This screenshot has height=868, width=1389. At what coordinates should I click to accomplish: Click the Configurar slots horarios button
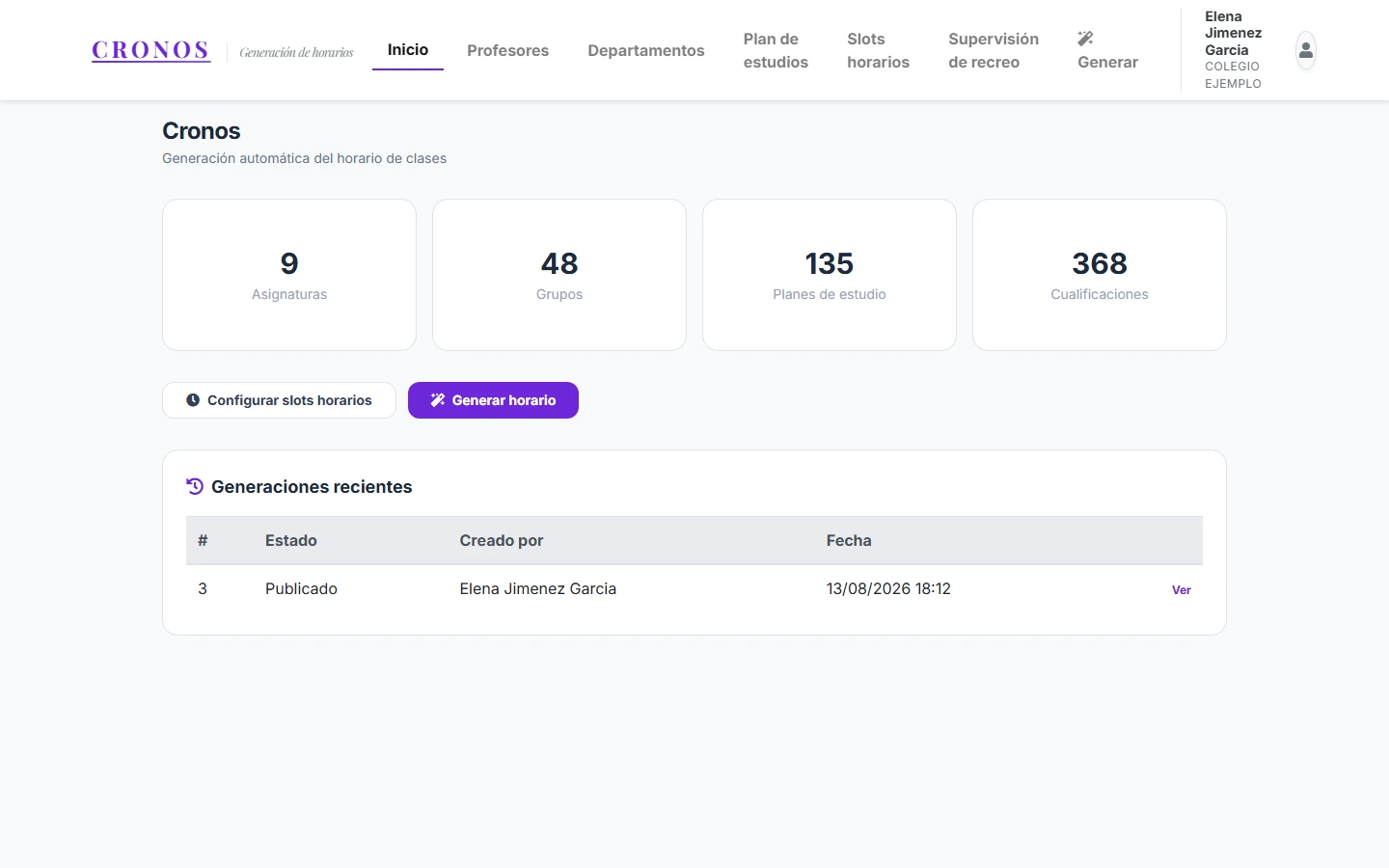point(279,400)
